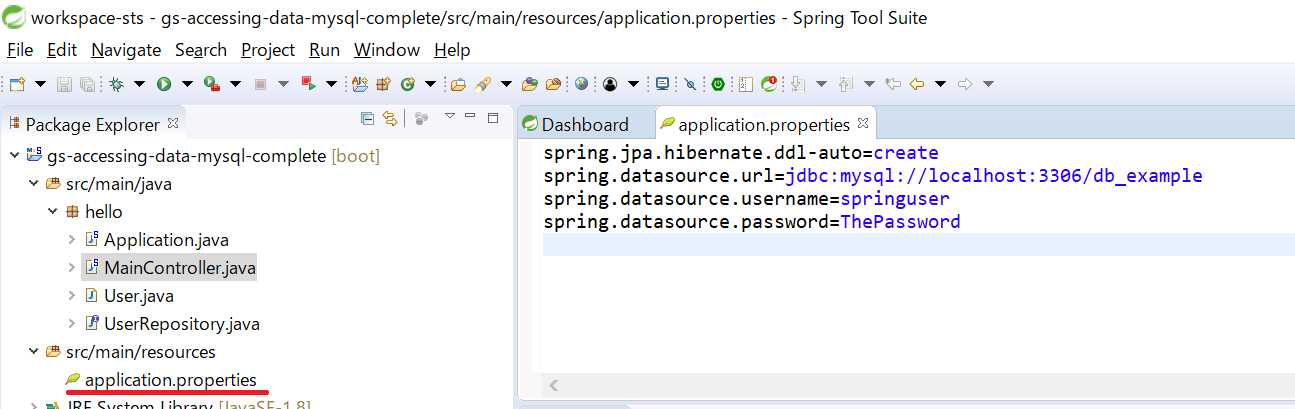This screenshot has height=409, width=1295.
Task: Open the Navigate menu
Action: 125,50
